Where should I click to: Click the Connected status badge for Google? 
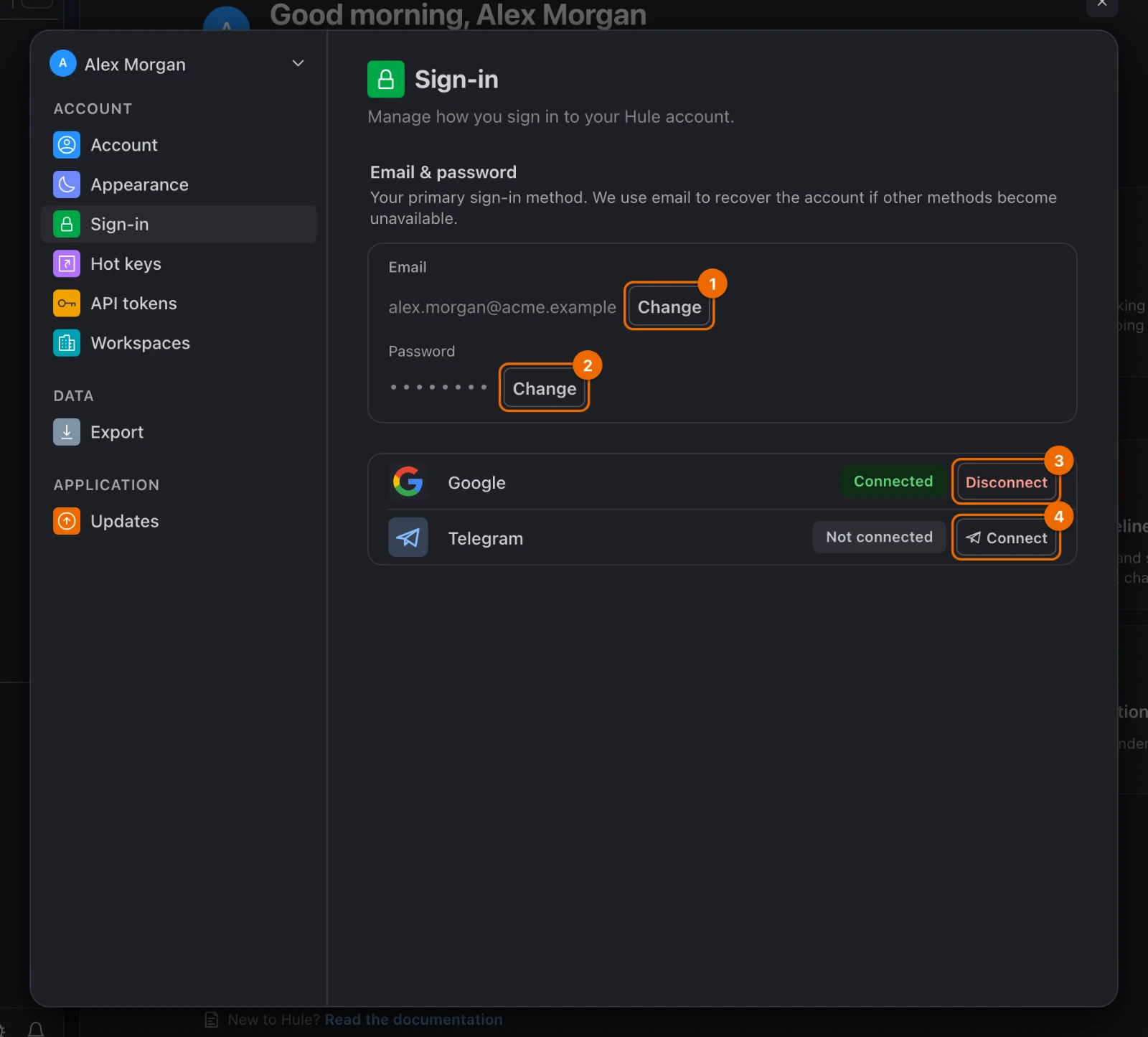click(893, 482)
